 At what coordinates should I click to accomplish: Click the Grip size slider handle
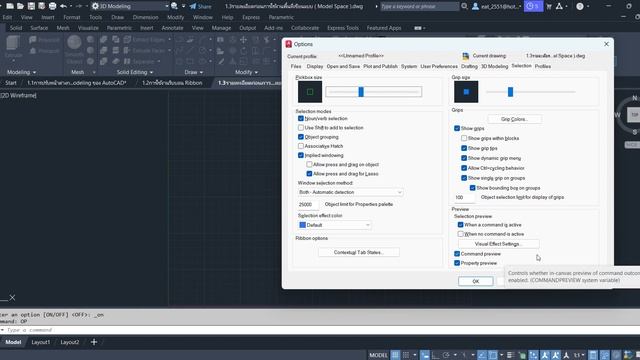(x=510, y=92)
